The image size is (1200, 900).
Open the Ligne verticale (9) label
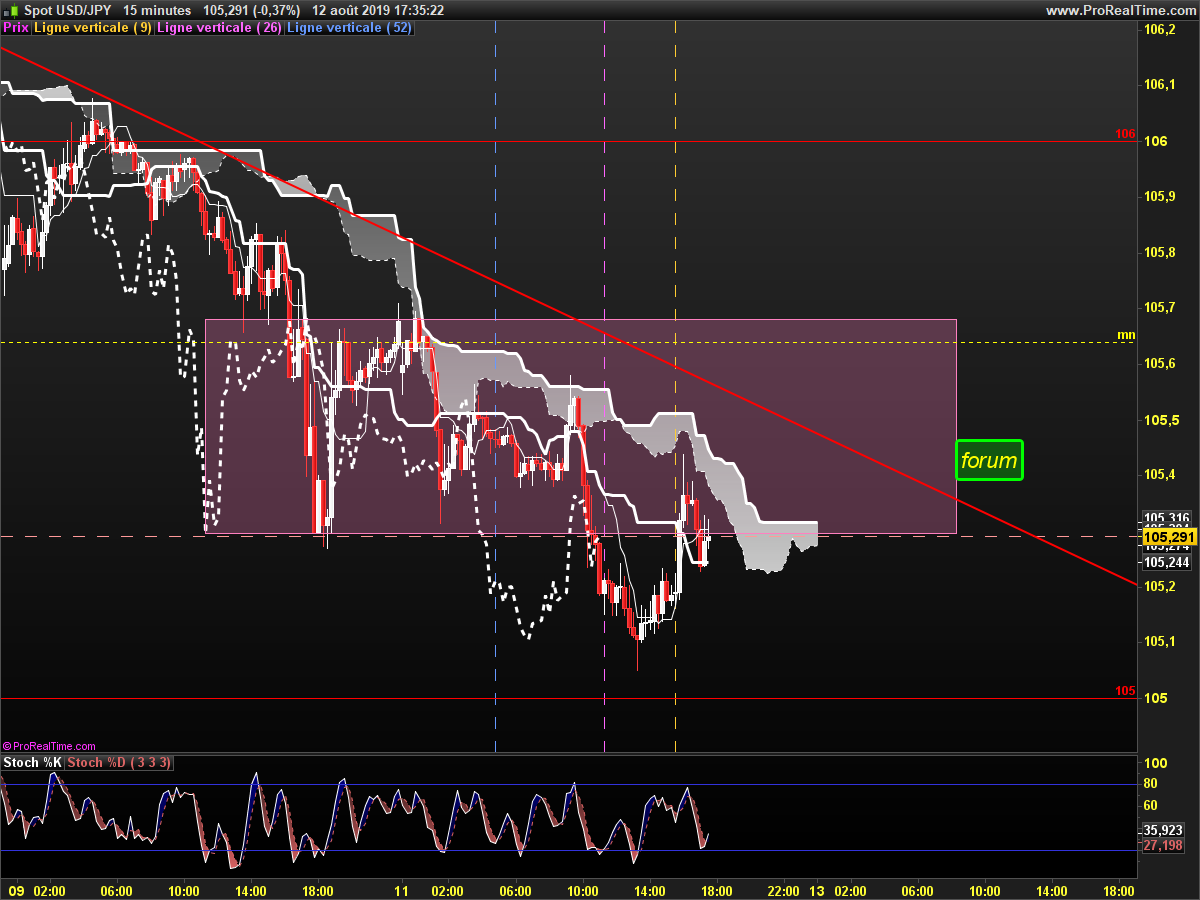click(x=93, y=28)
